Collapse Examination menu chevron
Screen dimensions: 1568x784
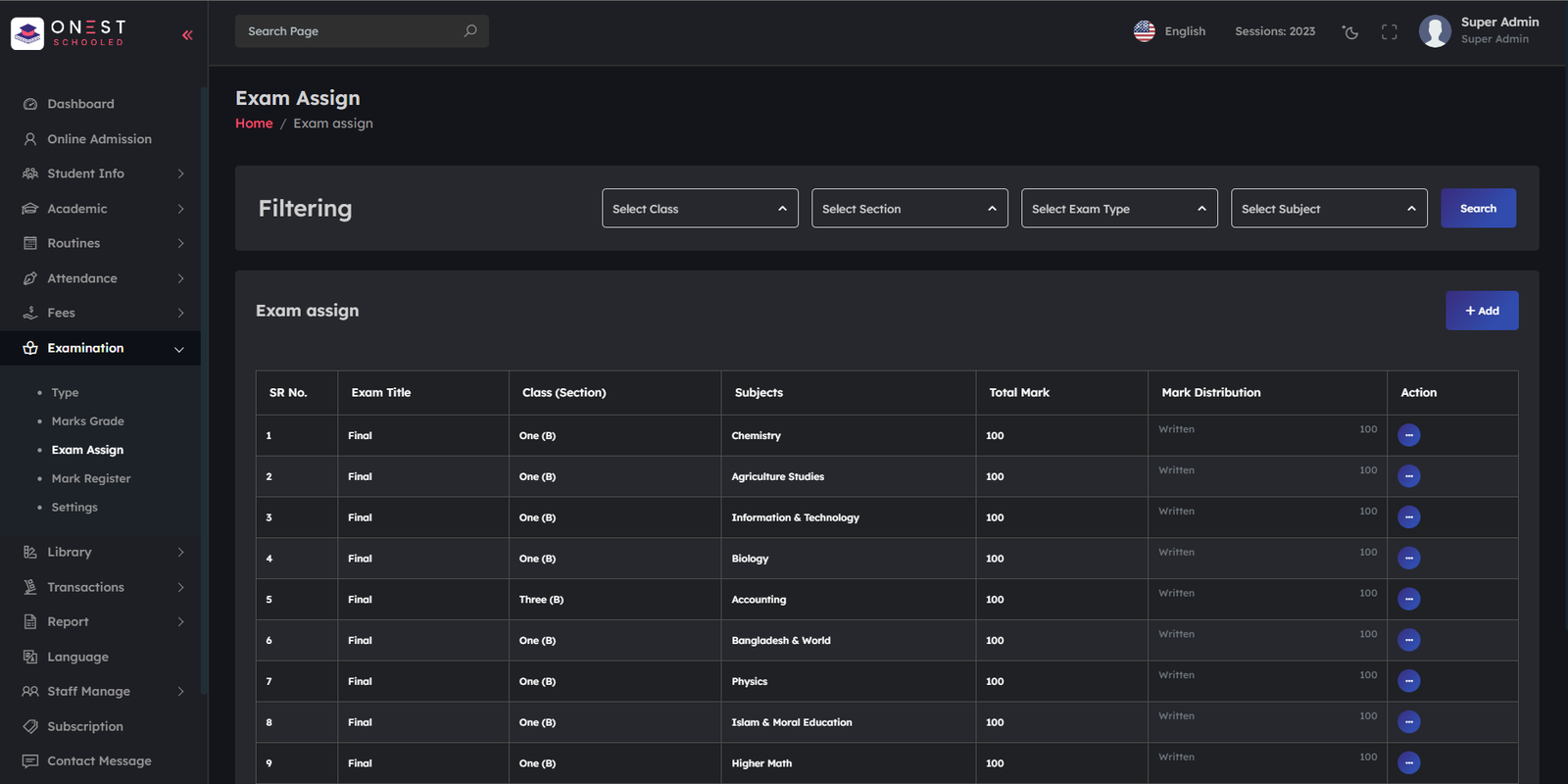coord(179,349)
